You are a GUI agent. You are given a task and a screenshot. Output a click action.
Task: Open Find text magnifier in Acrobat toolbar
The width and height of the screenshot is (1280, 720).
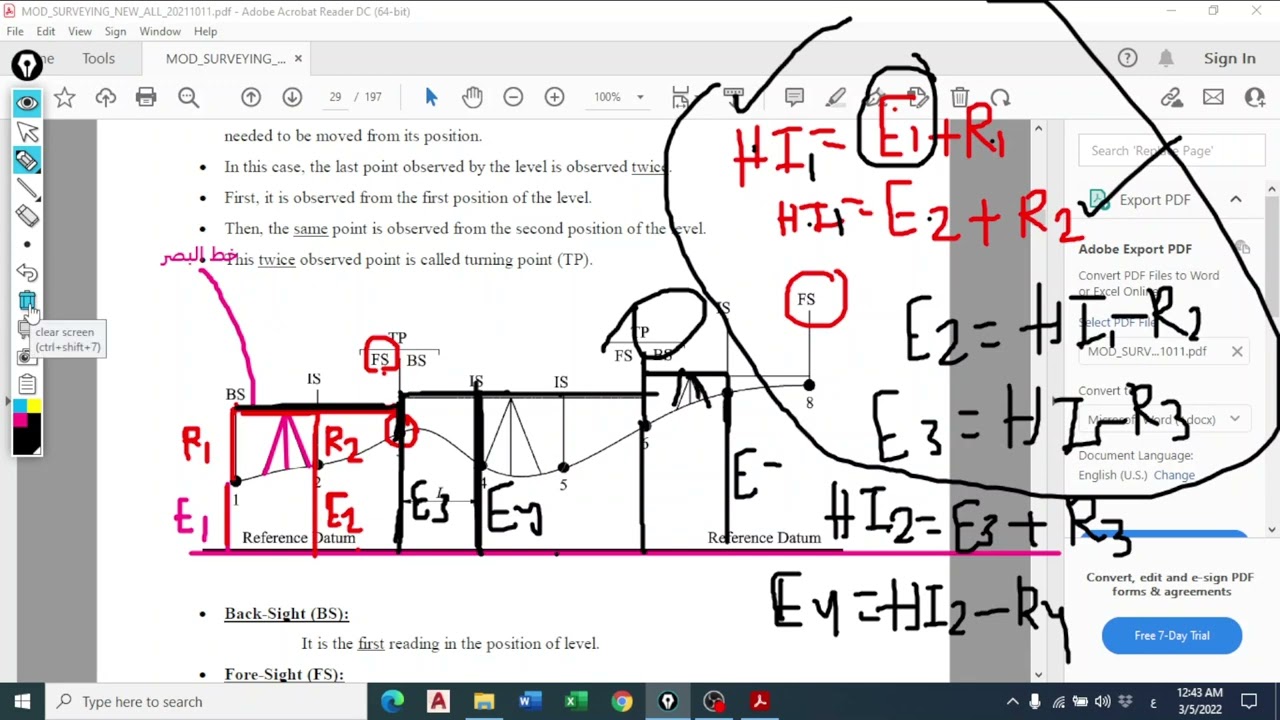point(188,97)
